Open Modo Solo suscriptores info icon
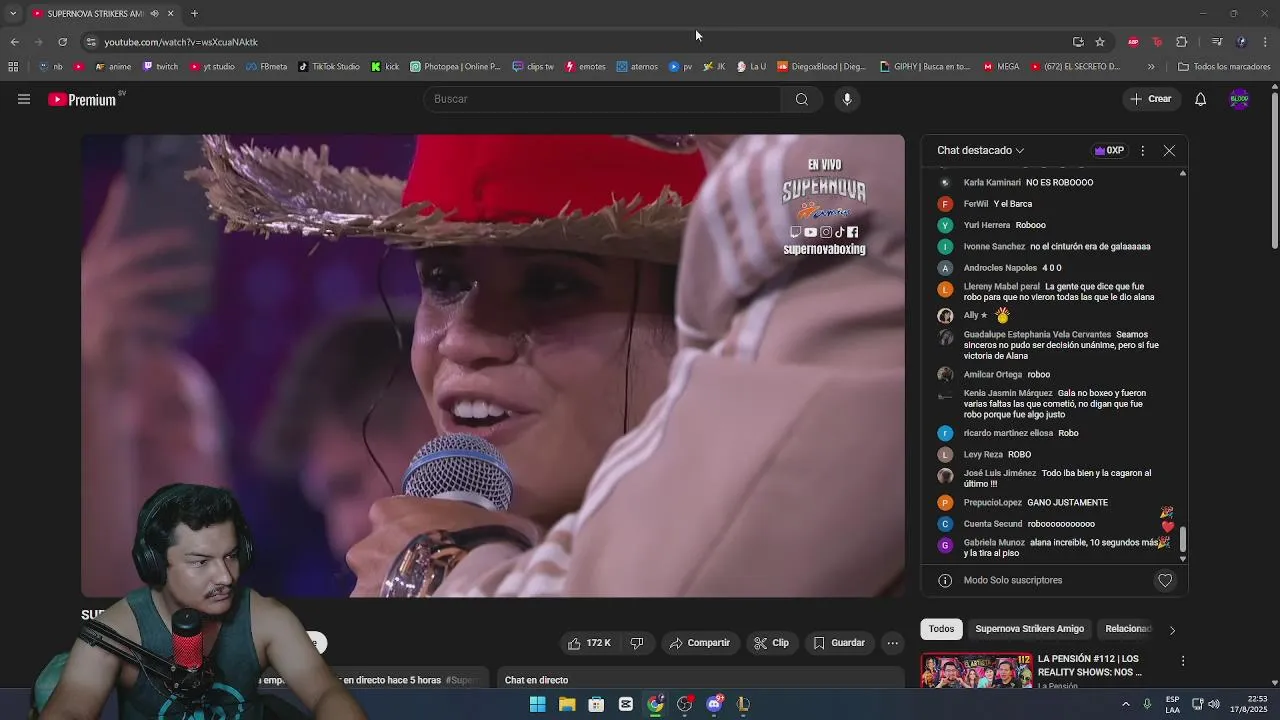Image resolution: width=1280 pixels, height=720 pixels. (945, 580)
